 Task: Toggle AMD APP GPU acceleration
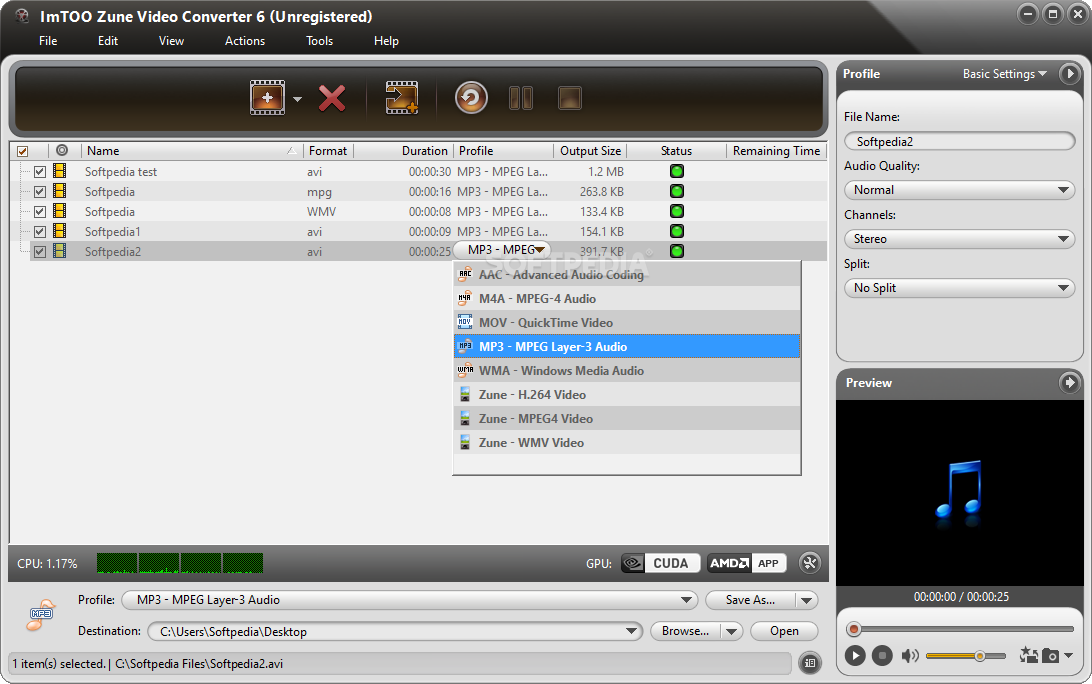[747, 563]
